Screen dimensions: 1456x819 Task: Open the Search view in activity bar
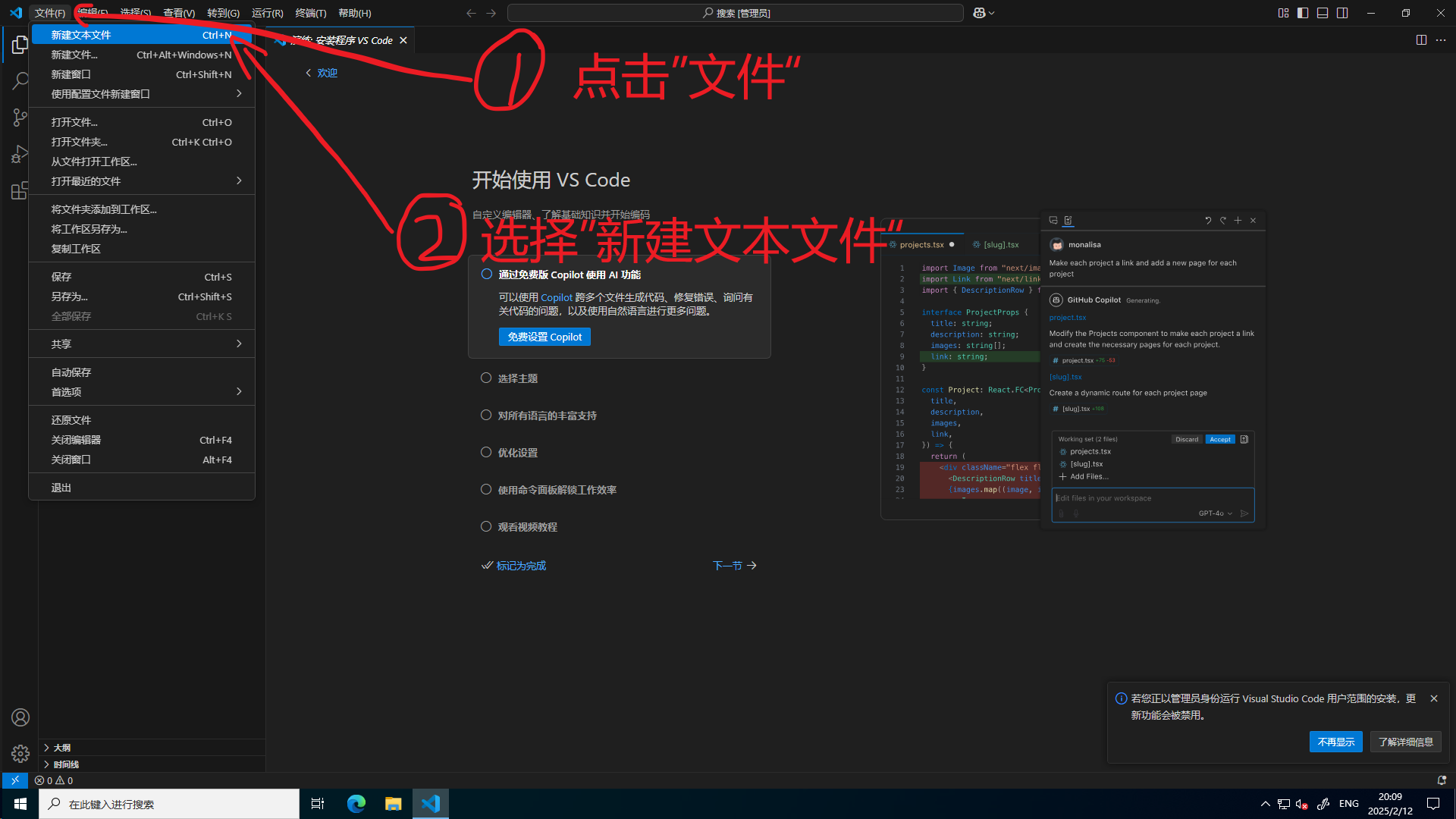20,81
